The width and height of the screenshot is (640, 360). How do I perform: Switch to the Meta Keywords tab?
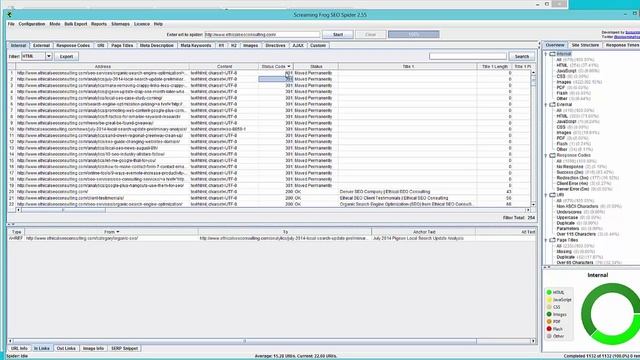tap(196, 45)
